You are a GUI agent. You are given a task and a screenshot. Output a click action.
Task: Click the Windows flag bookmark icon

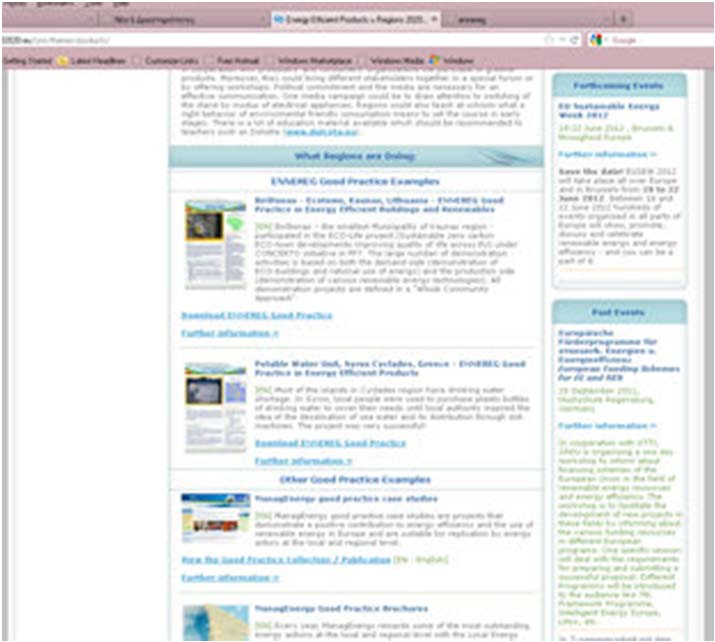[x=434, y=60]
